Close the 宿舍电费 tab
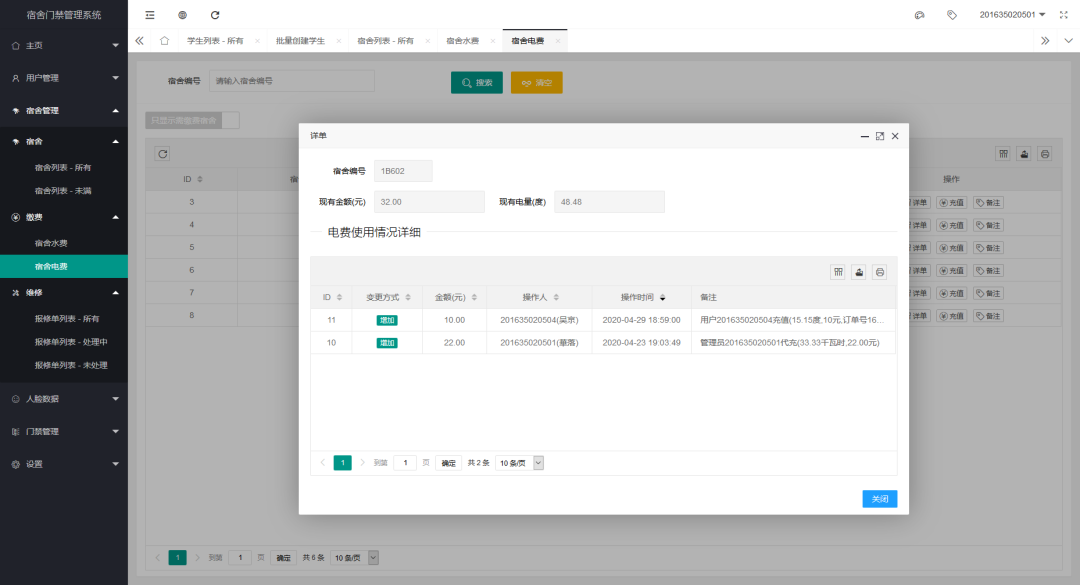 click(558, 41)
